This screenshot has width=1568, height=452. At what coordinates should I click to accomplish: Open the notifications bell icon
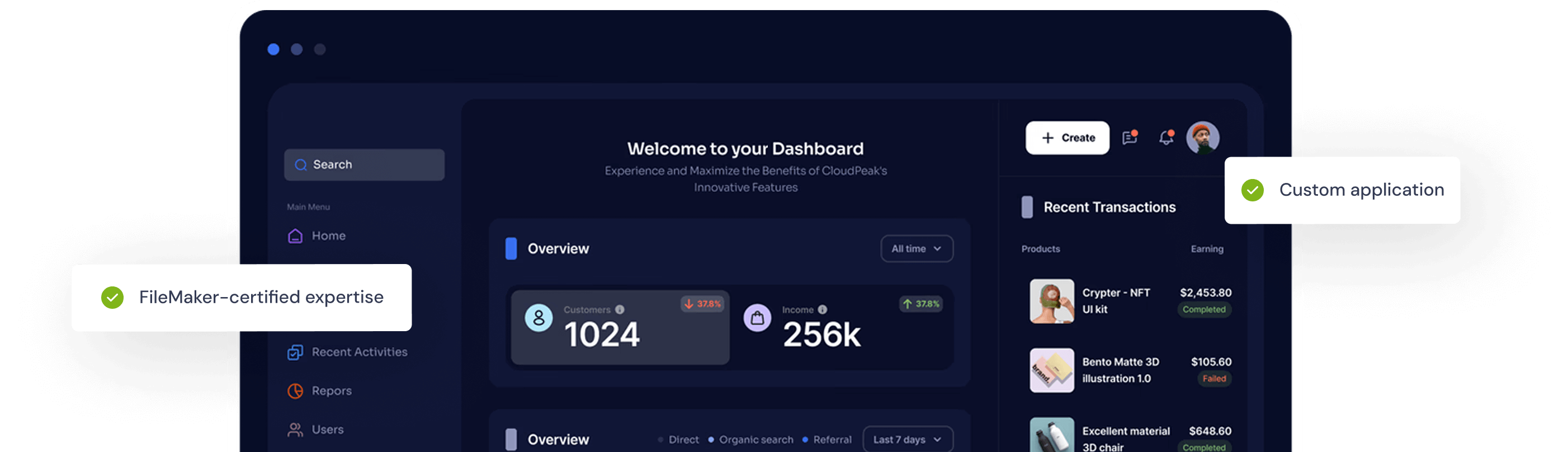tap(1166, 138)
